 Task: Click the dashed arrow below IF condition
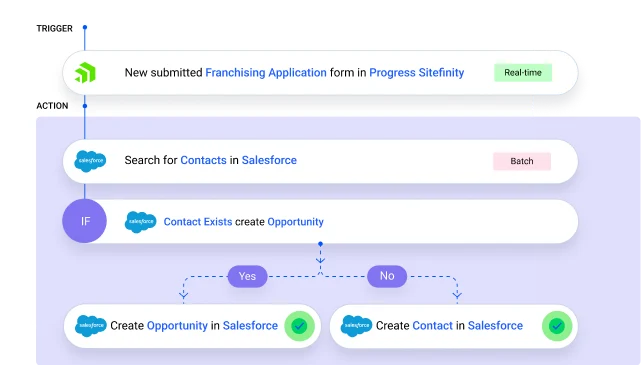(x=320, y=259)
